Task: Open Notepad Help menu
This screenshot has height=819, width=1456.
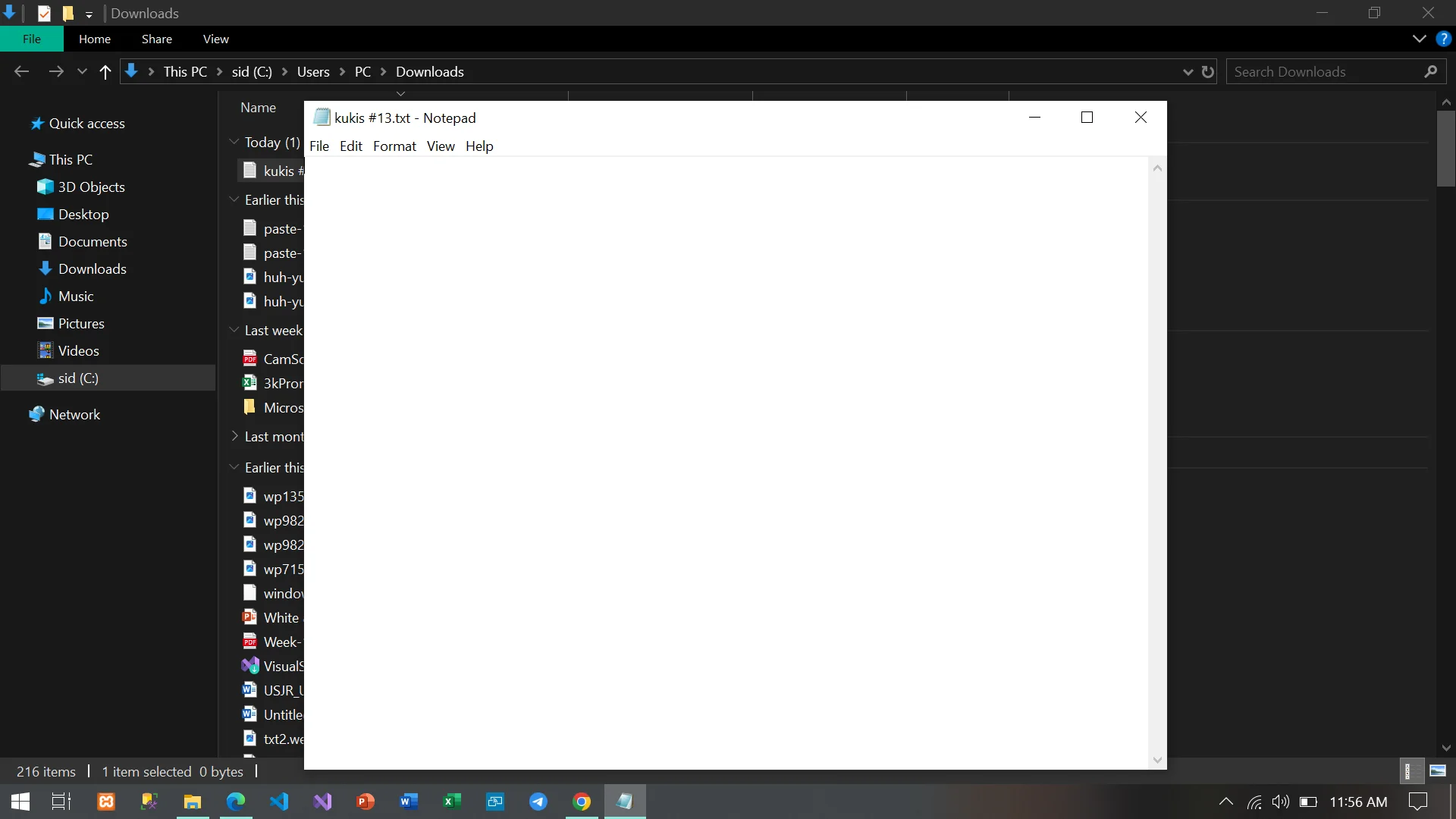Action: [x=479, y=146]
